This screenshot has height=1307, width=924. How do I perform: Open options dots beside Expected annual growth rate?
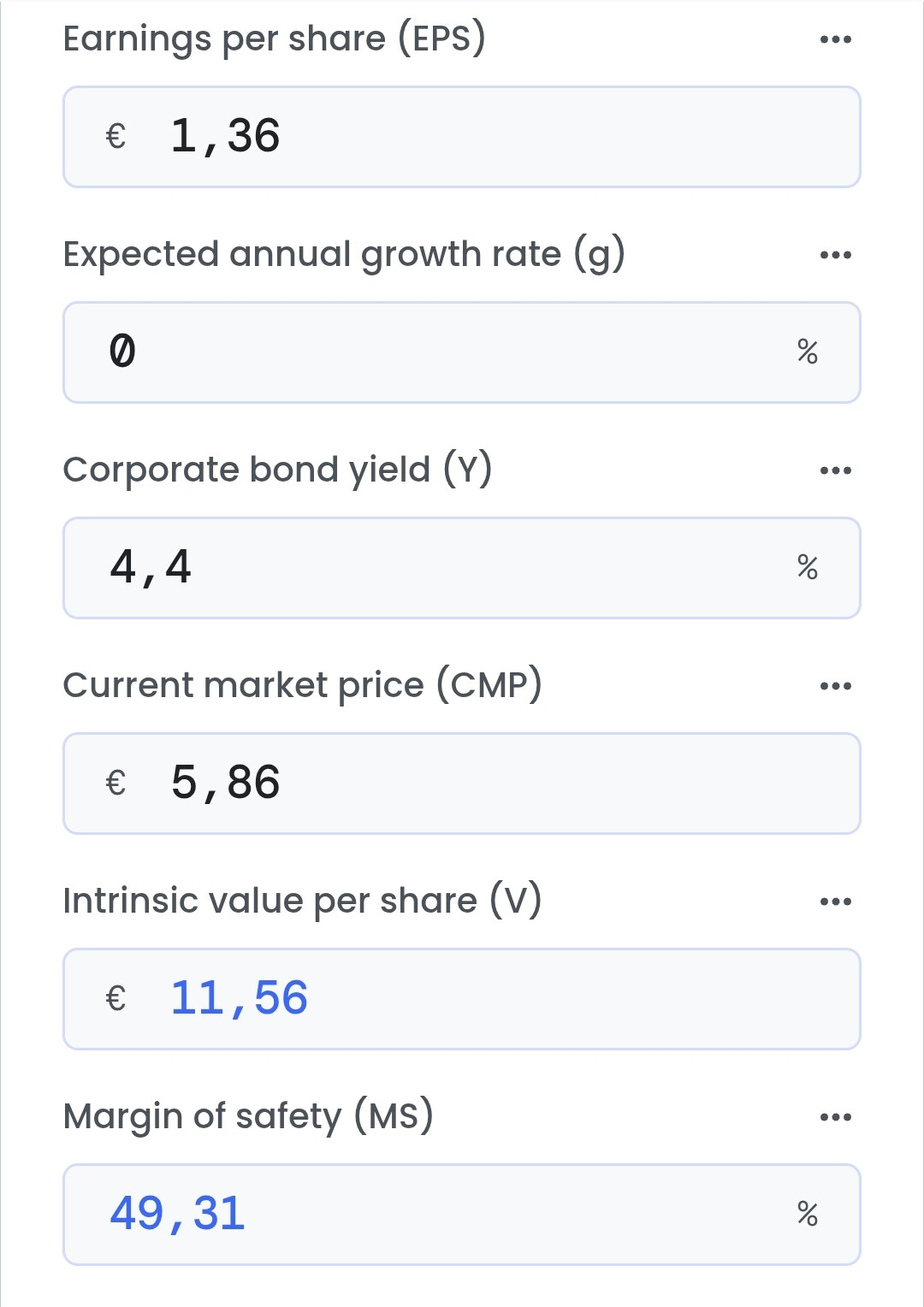(x=835, y=255)
